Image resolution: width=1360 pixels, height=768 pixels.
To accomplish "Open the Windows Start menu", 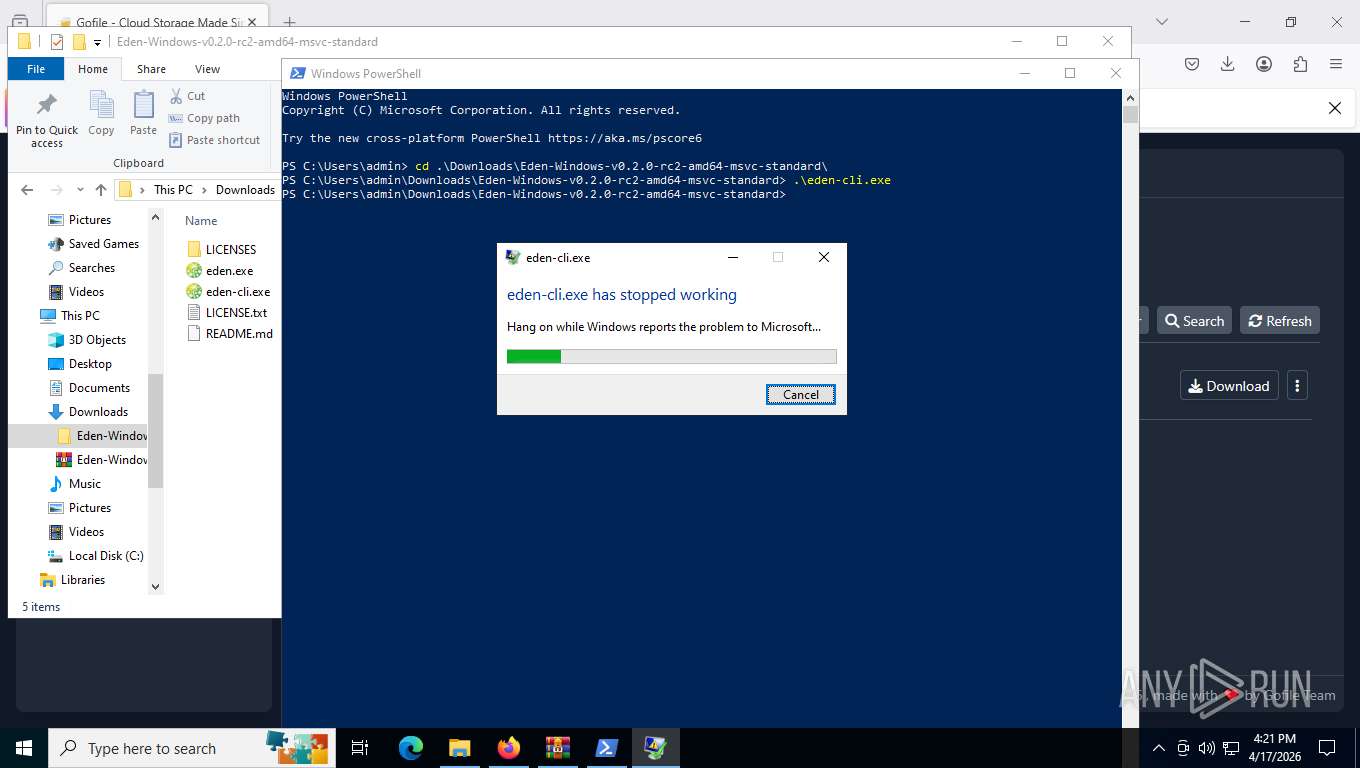I will (24, 748).
